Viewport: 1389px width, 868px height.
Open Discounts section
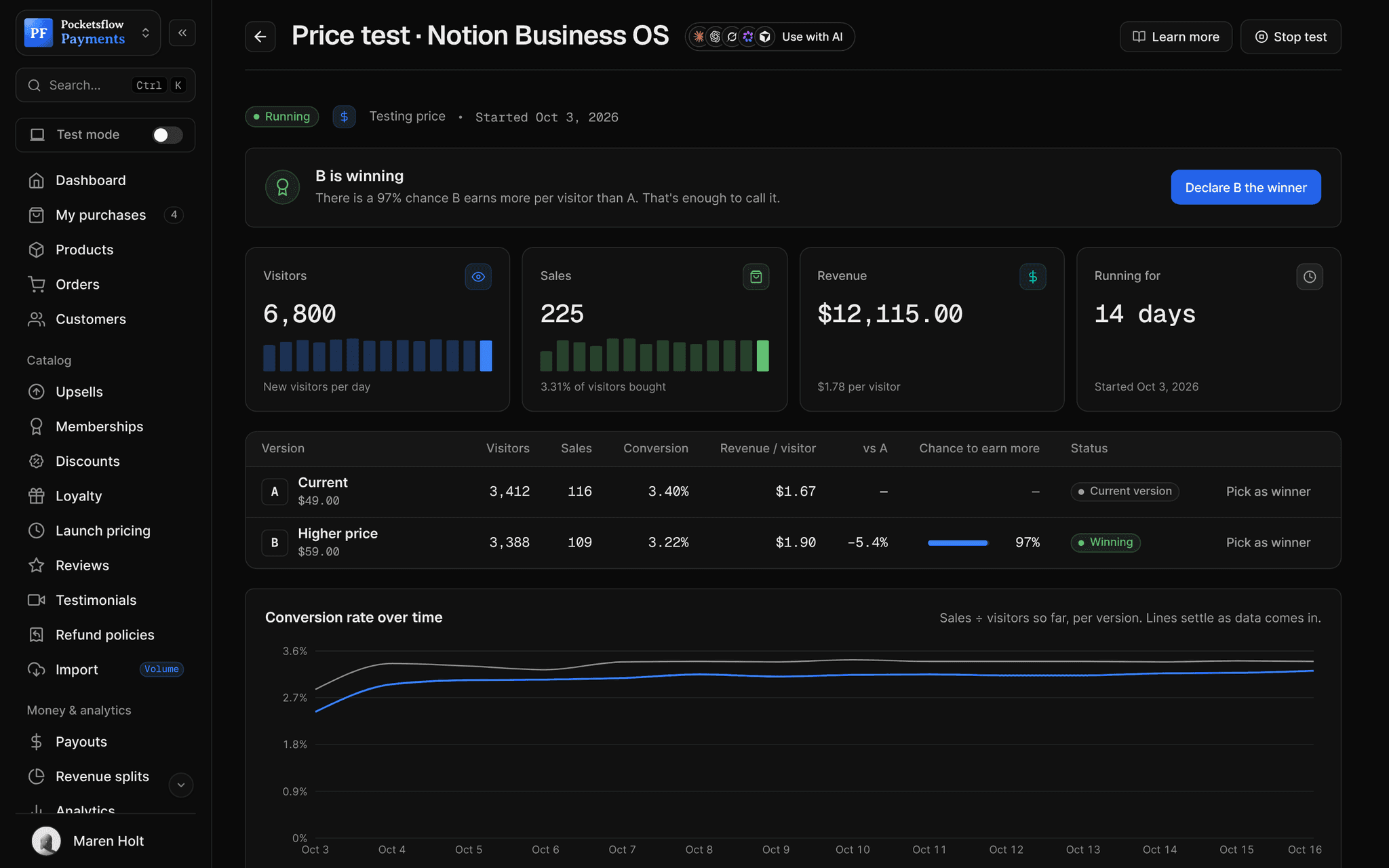click(105, 461)
